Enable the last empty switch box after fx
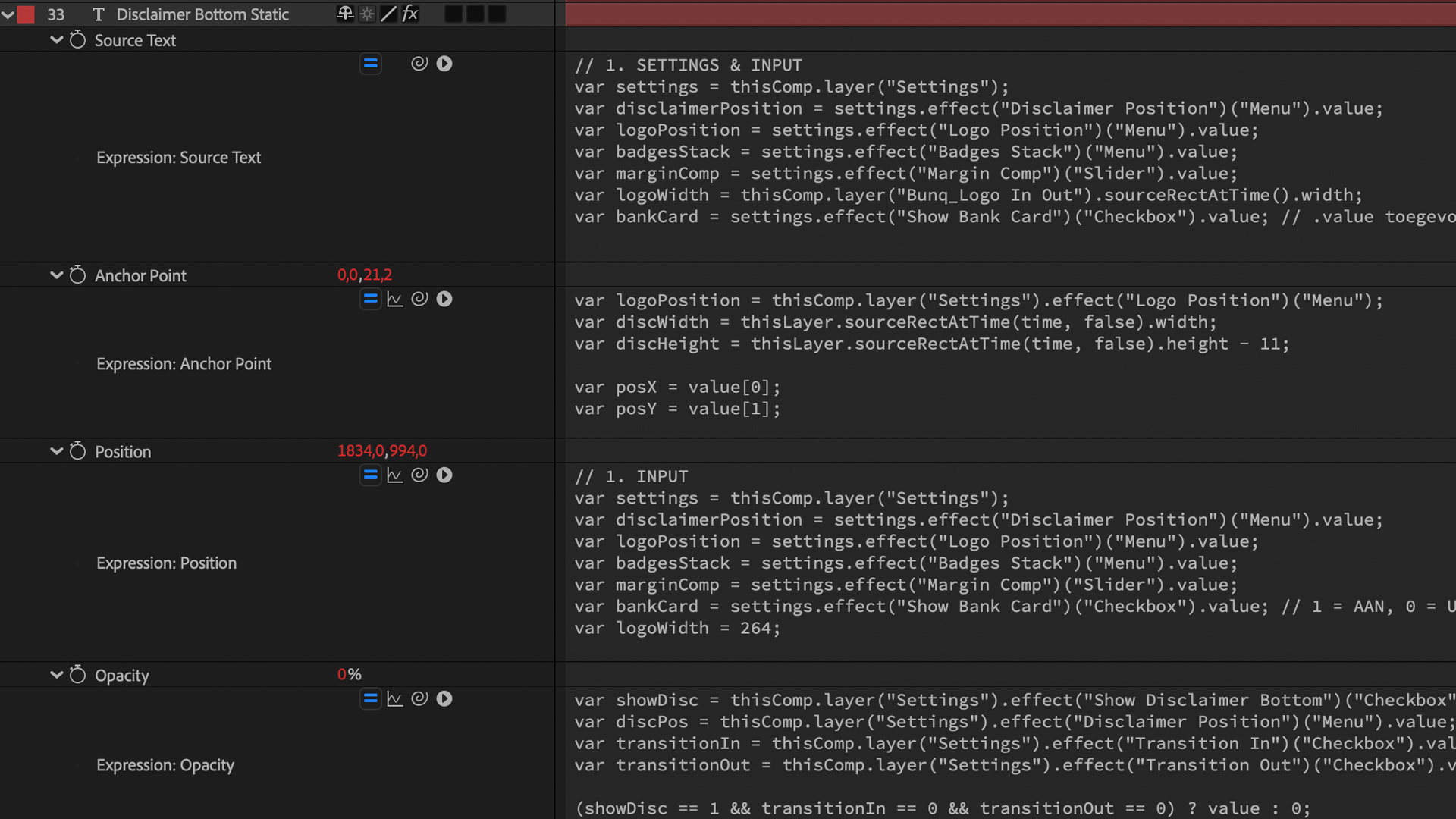 point(497,14)
